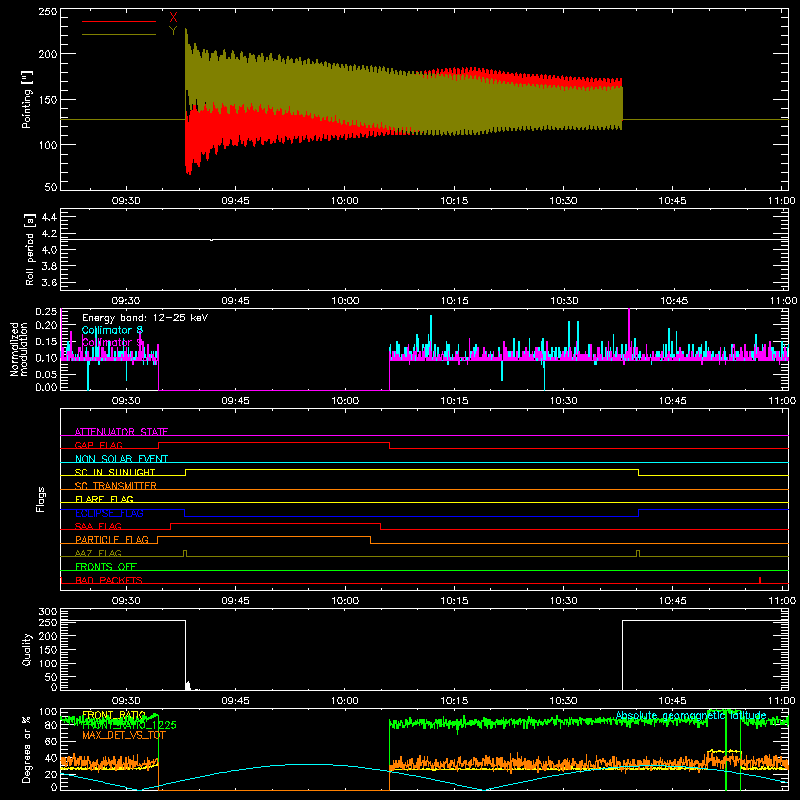Click the ATTENUATOR_STATE flag label
The height and width of the screenshot is (800, 800).
click(121, 432)
